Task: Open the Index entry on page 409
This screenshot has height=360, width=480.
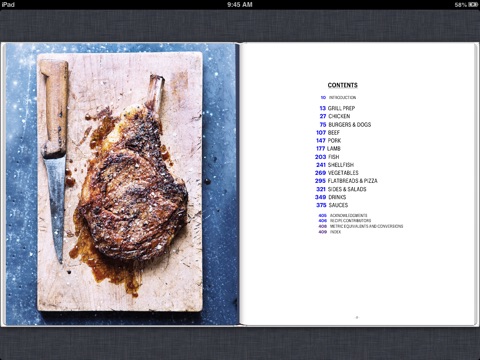Action: pyautogui.click(x=330, y=232)
